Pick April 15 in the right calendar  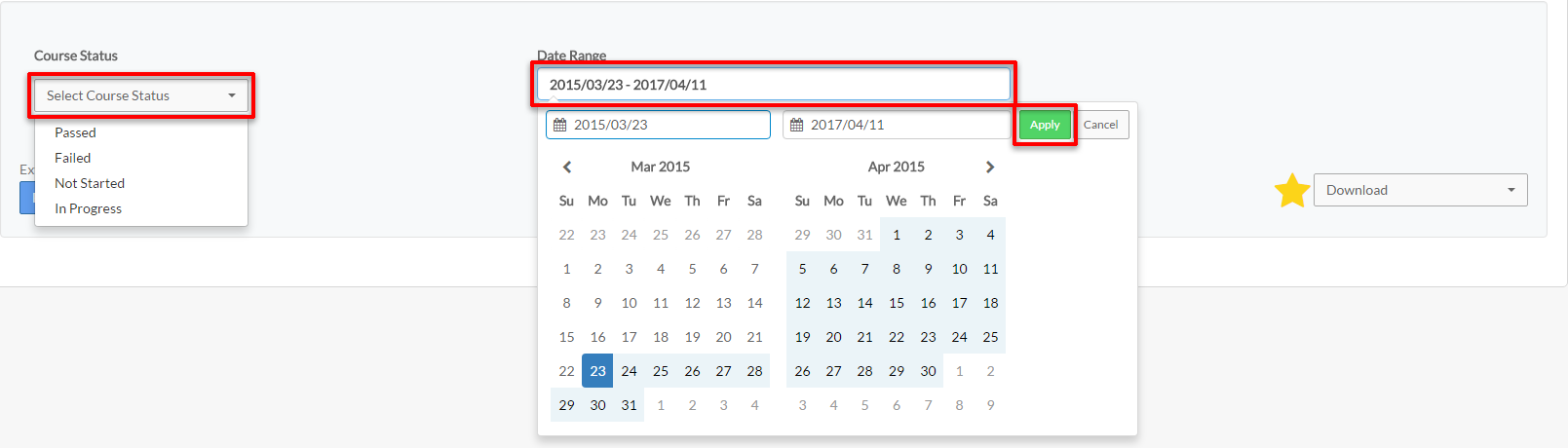(x=897, y=303)
